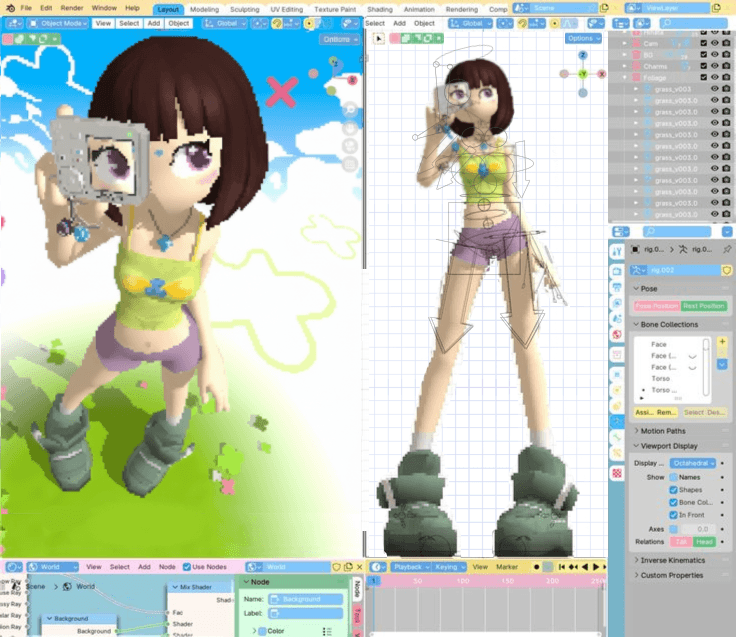Viewport: 736px width, 638px height.
Task: Expand the Motion Paths panel
Action: click(662, 431)
